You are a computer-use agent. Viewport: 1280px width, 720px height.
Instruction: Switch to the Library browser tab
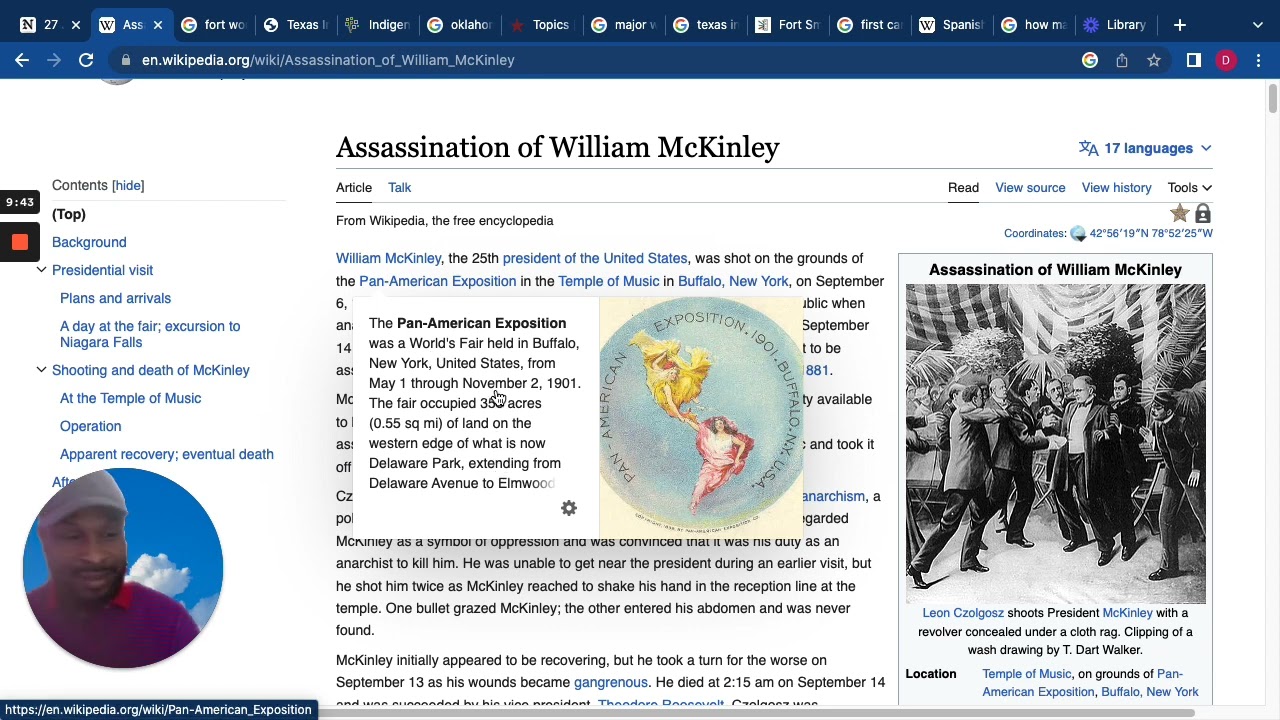1115,25
